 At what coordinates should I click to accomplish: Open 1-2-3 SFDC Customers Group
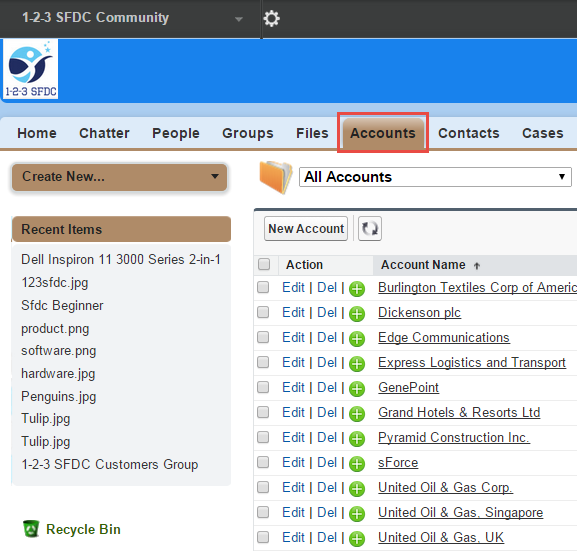(x=110, y=465)
